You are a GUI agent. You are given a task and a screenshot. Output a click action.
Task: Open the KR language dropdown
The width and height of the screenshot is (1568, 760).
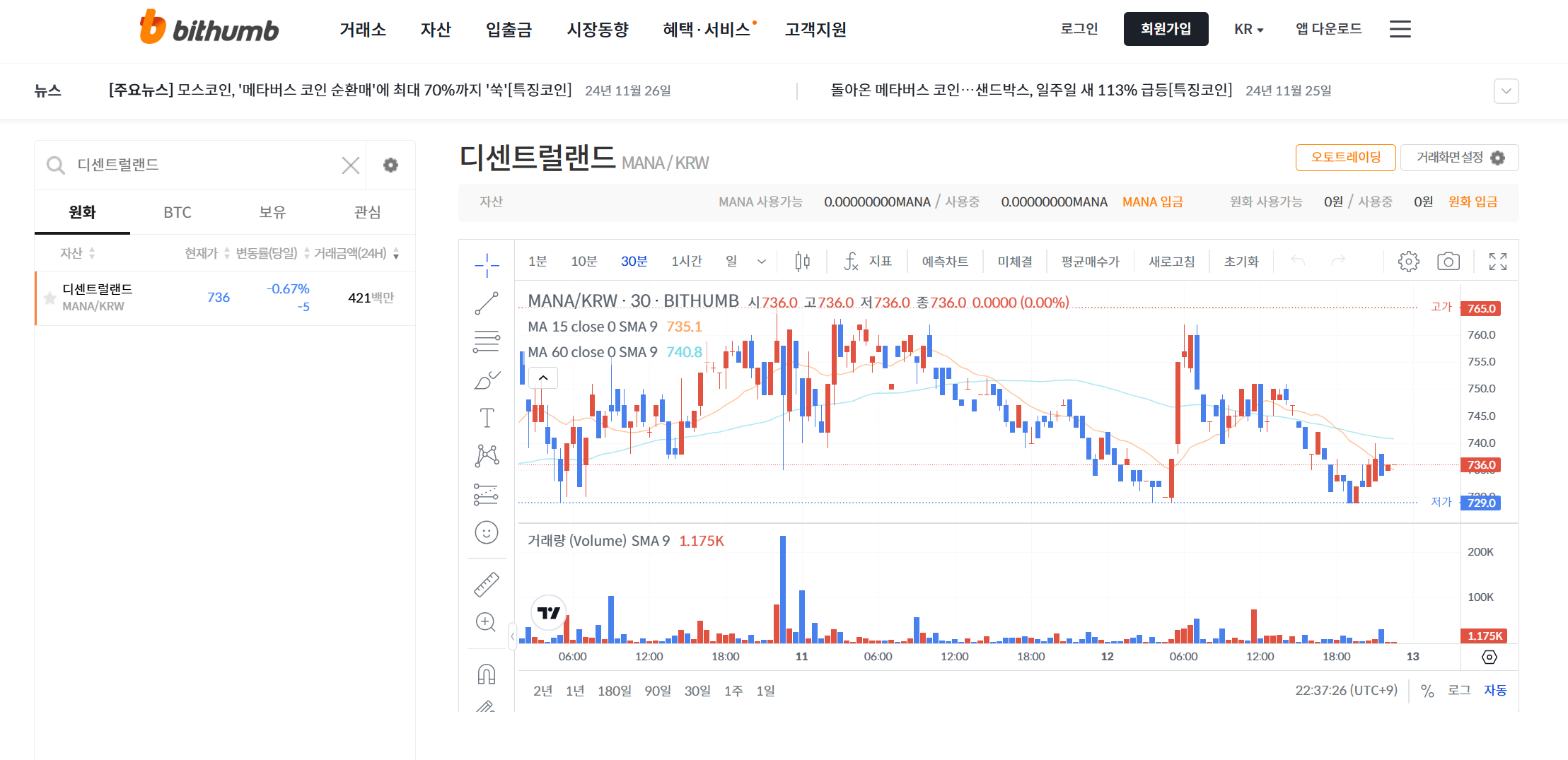coord(1249,29)
